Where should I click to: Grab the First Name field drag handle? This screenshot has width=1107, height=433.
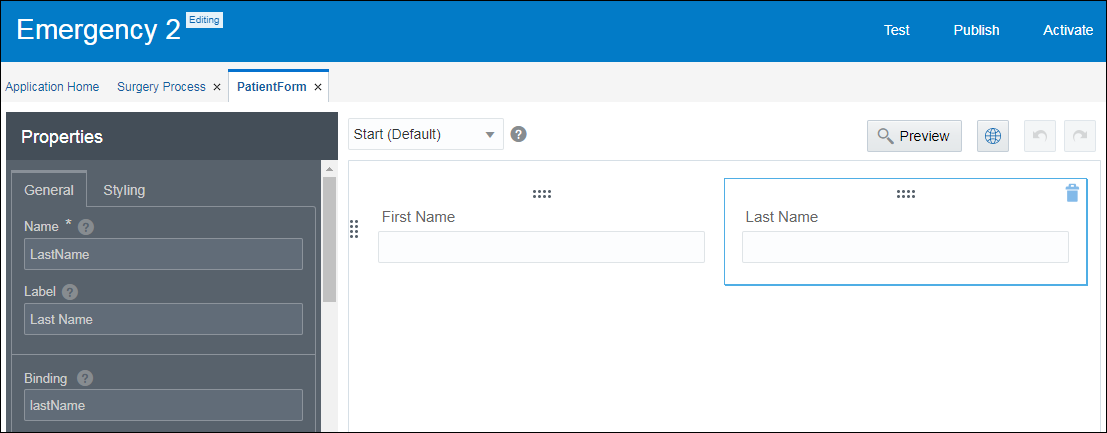(541, 194)
